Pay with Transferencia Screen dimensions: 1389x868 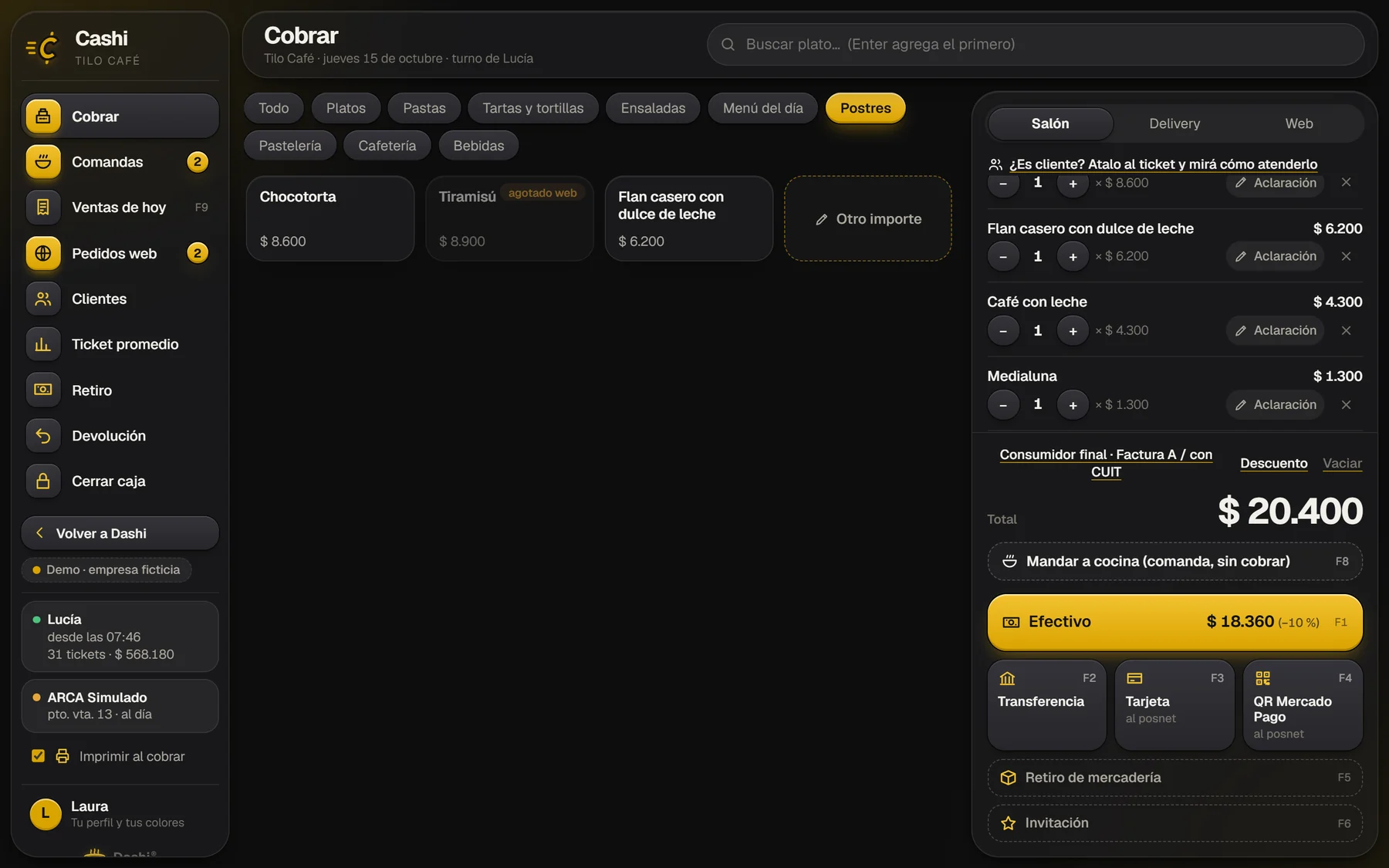(1047, 704)
